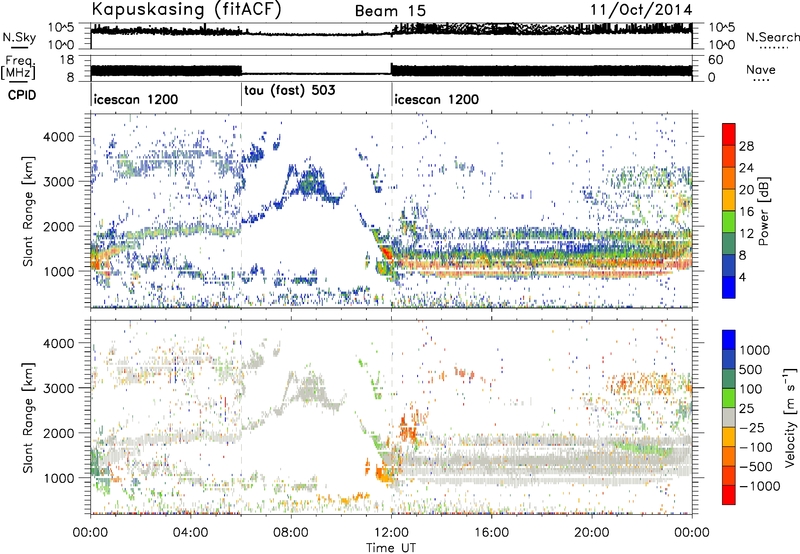Select the Time UT axis title
The width and height of the screenshot is (800, 554).
tap(391, 548)
